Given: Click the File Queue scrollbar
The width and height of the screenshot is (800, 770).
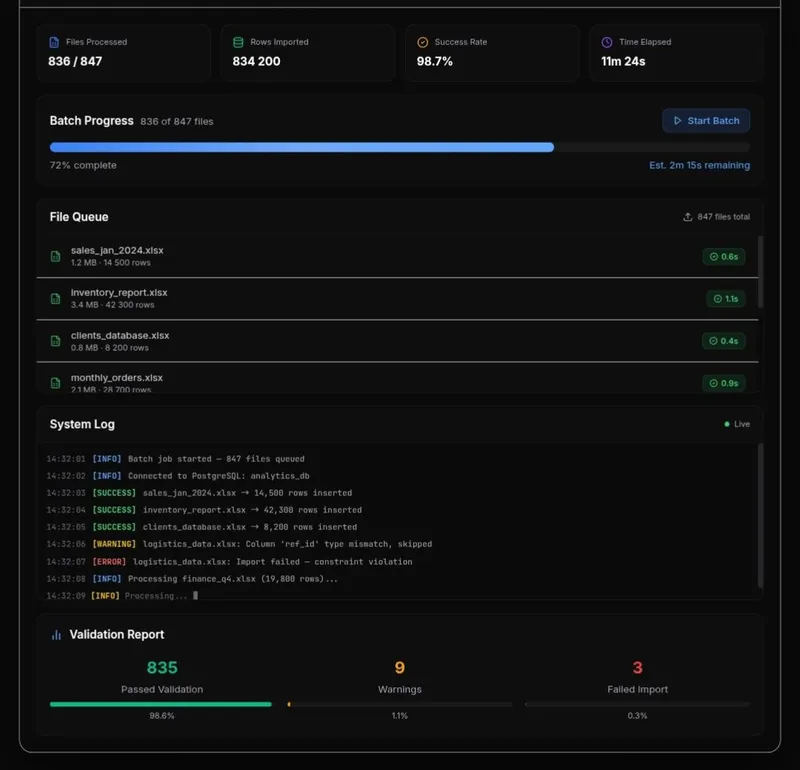Looking at the screenshot, I should 760,272.
